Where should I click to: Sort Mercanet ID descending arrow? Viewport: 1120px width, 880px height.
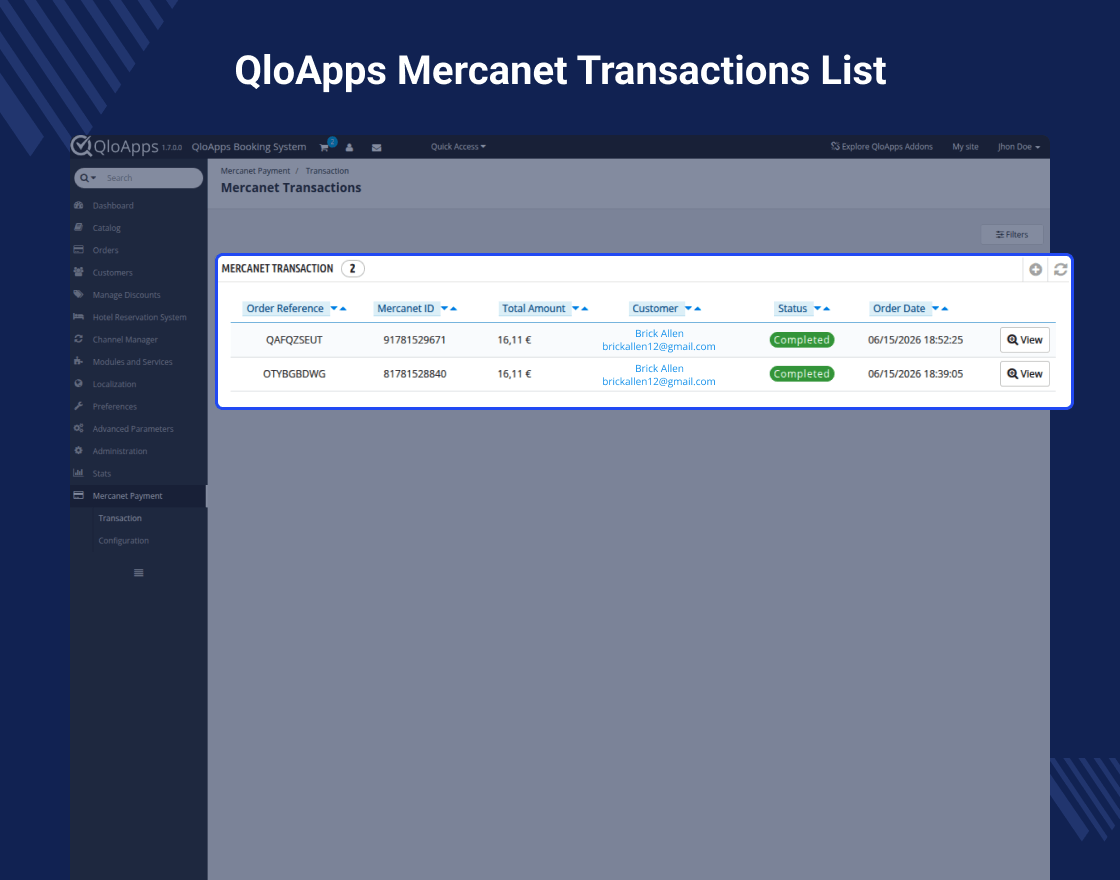click(444, 309)
